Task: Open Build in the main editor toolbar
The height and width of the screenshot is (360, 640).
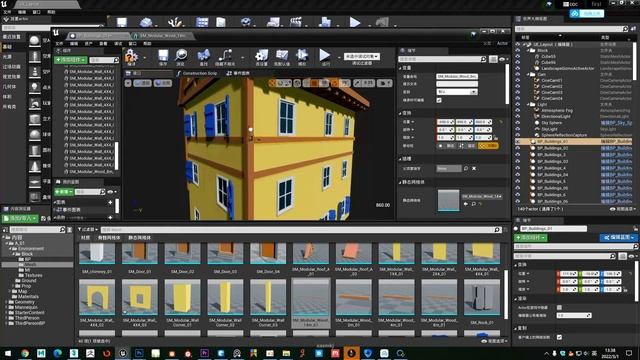Action: point(325,22)
